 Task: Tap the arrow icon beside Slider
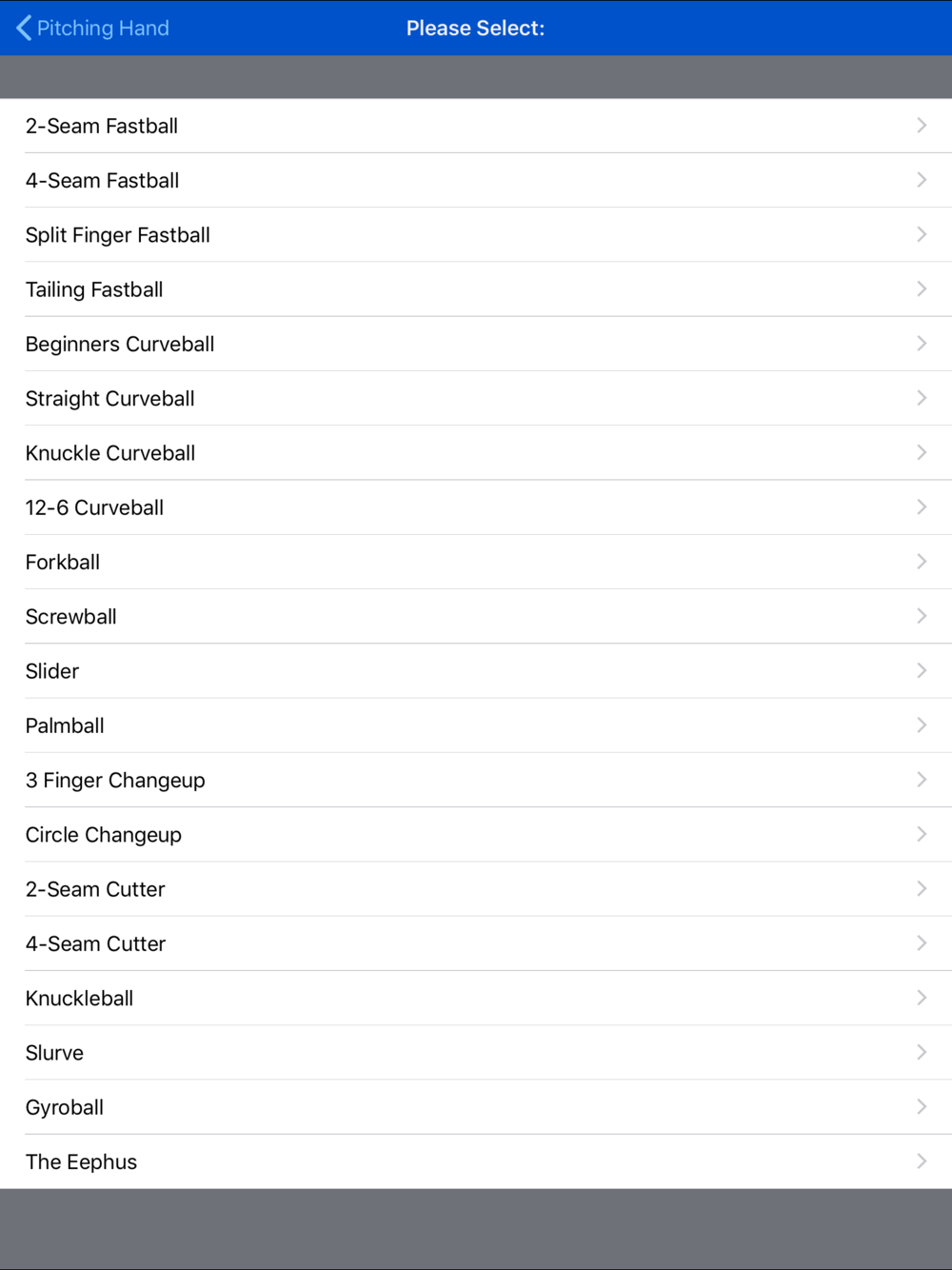(922, 670)
